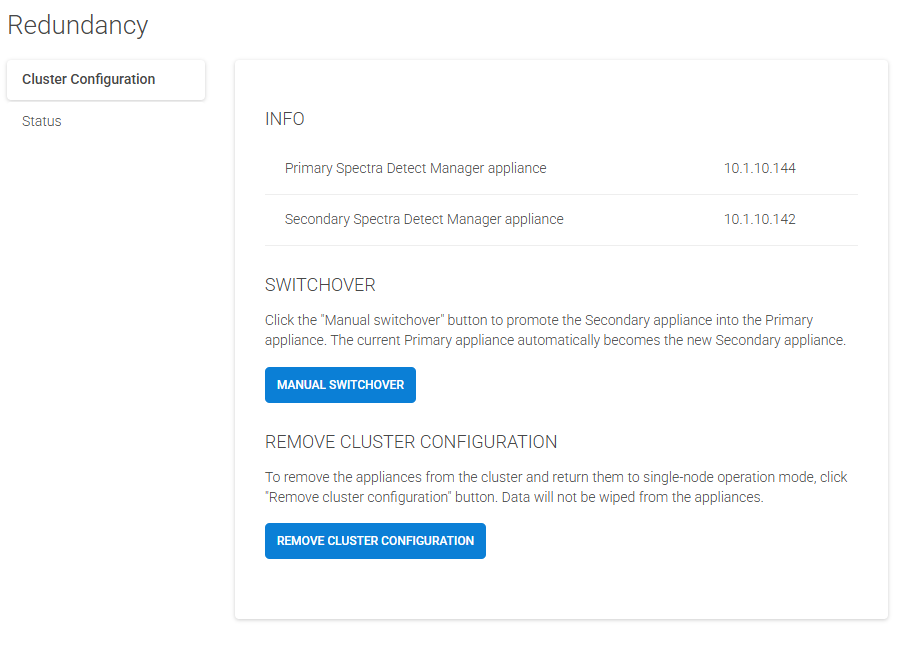Select the INFO section heading
The width and height of the screenshot is (910, 646).
(285, 119)
